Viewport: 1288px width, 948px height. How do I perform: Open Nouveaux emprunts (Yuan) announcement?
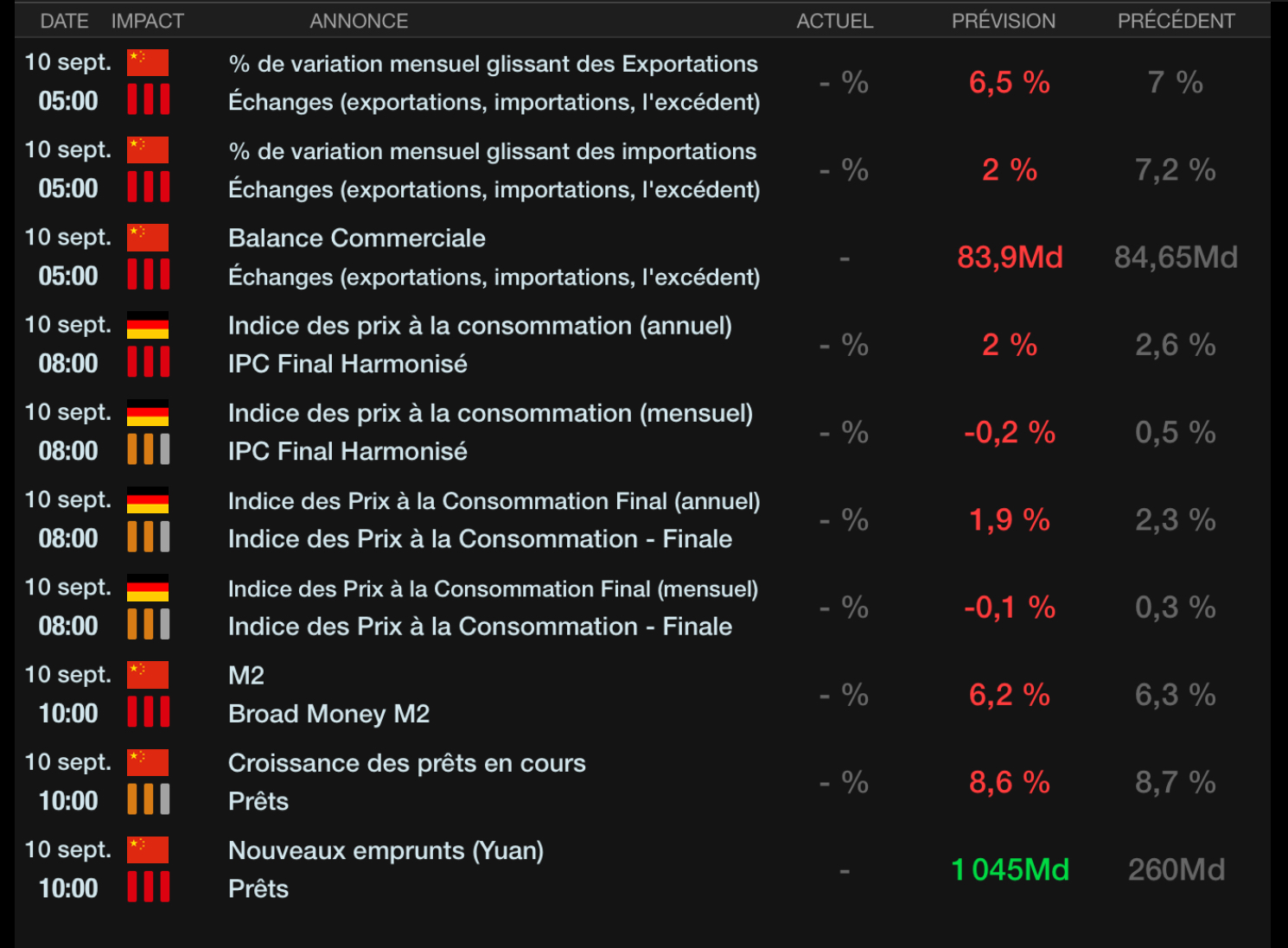click(x=386, y=851)
